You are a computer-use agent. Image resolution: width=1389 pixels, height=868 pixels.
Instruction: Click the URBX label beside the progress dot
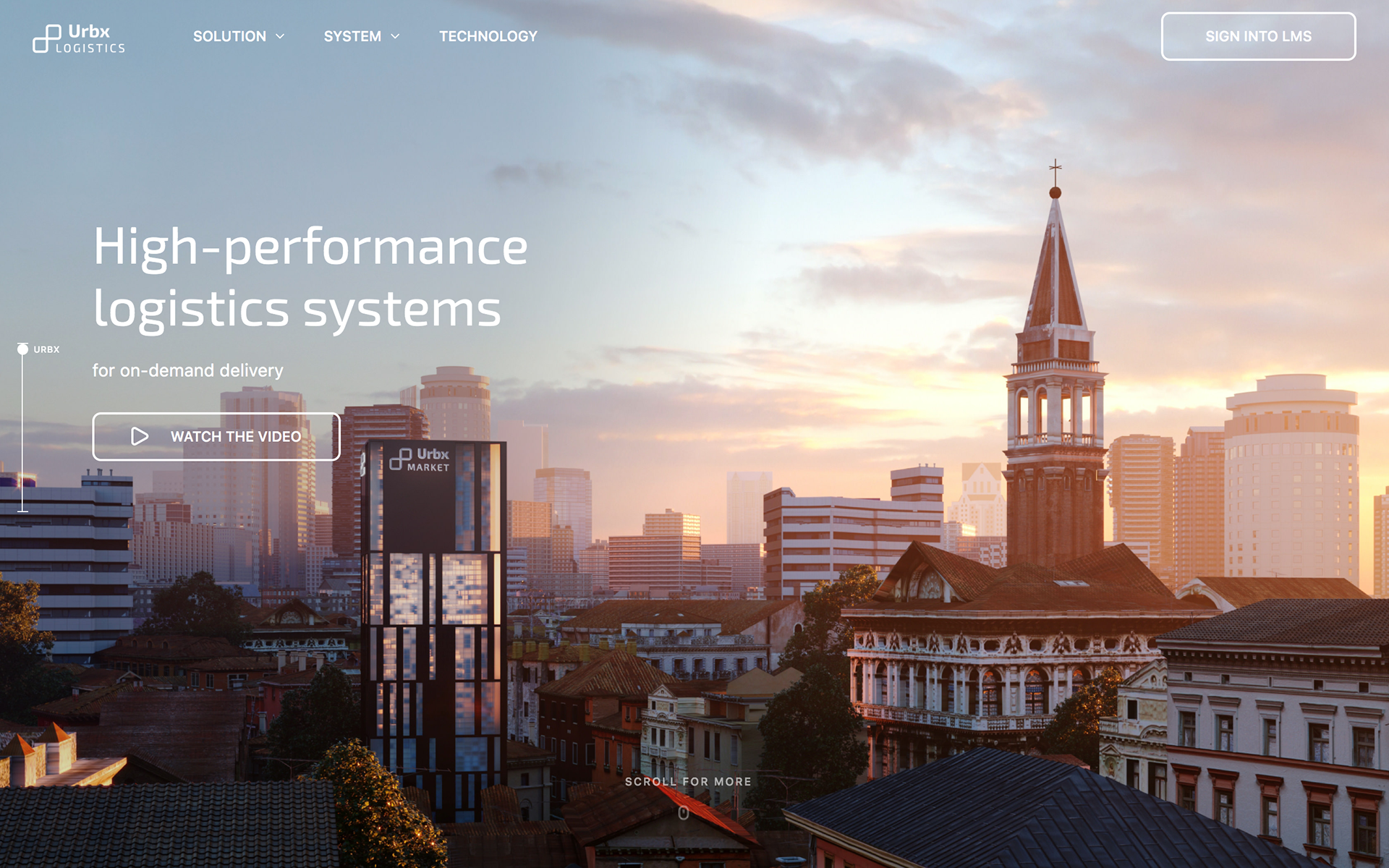(46, 349)
